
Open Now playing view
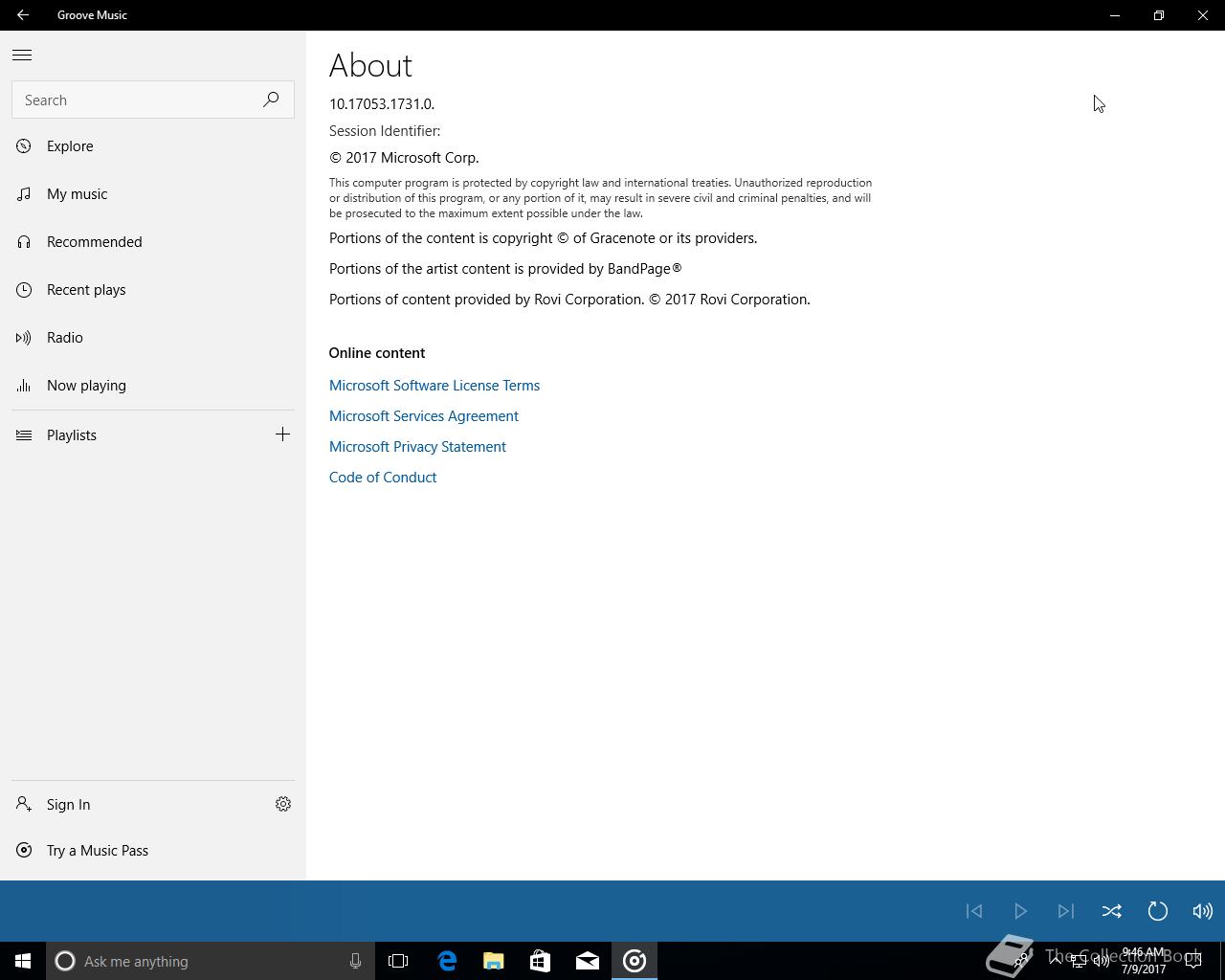[x=153, y=386]
